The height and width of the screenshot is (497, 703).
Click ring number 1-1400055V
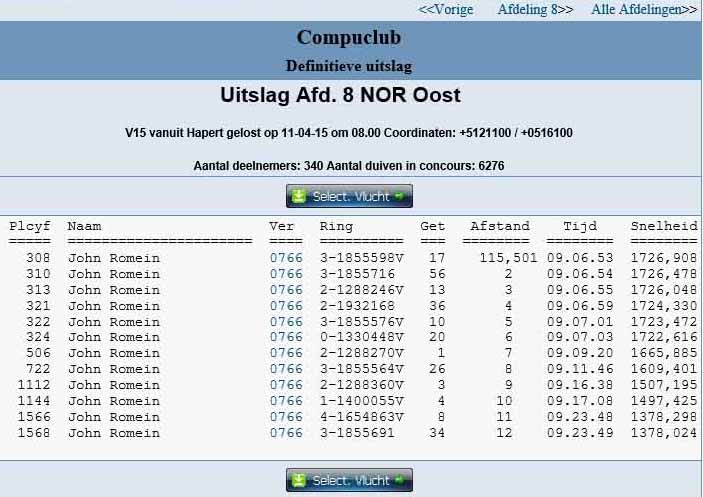click(x=362, y=401)
